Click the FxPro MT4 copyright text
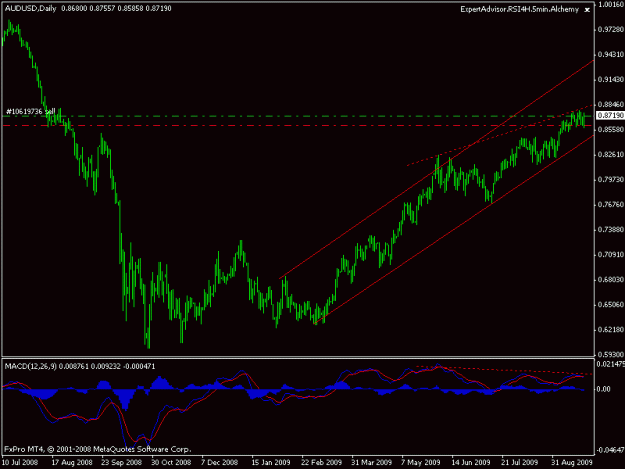The height and width of the screenshot is (469, 625). coord(98,449)
